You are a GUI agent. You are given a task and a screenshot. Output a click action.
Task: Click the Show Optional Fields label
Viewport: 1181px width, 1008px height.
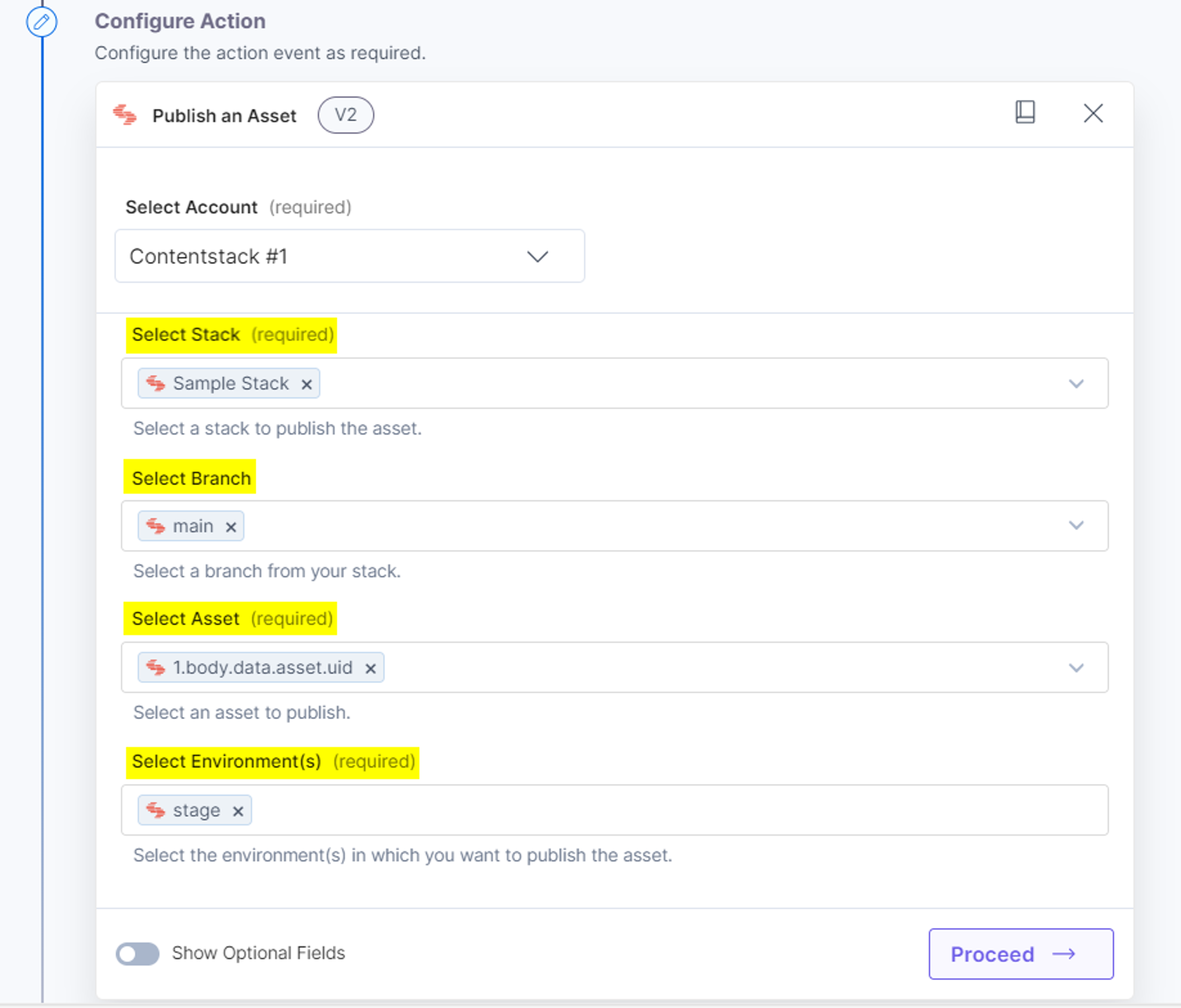coord(258,953)
